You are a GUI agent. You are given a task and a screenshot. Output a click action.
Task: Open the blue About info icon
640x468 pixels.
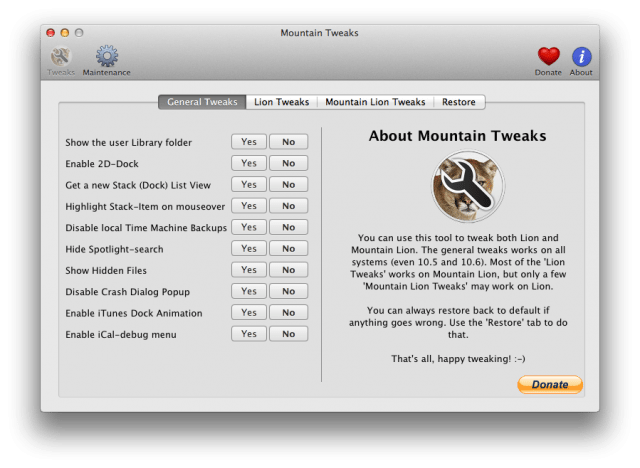coord(581,56)
